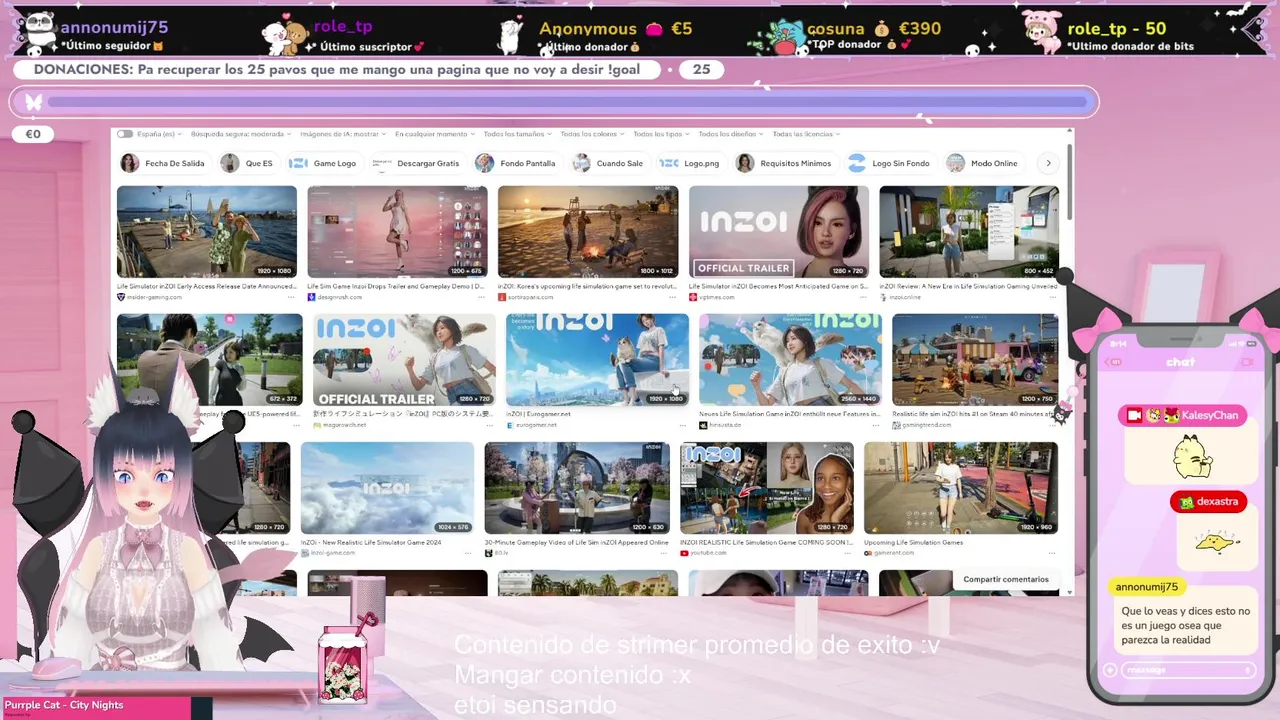Click the gamingtrend.com source link
Image resolution: width=1280 pixels, height=720 pixels.
[925, 425]
